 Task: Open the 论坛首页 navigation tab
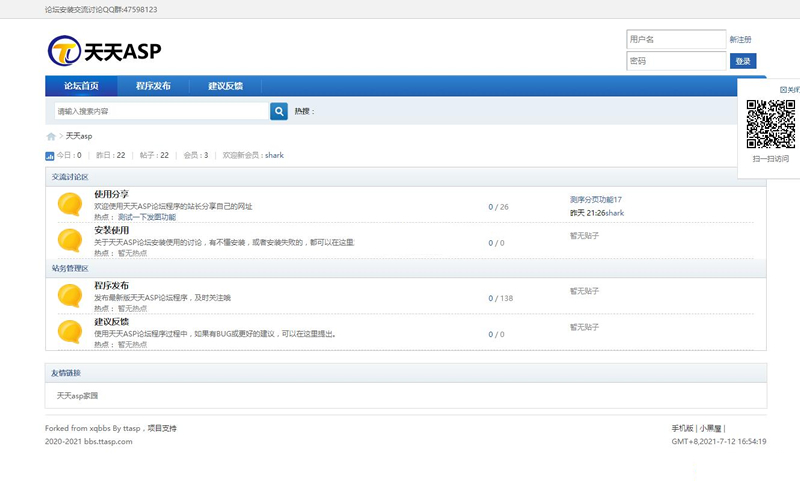[81, 86]
